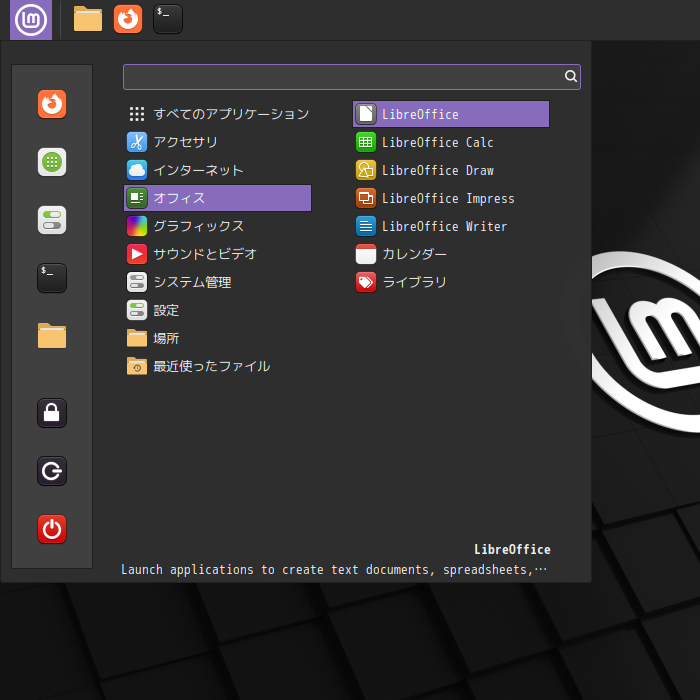Viewport: 700px width, 700px height.
Task: Open the ライブラリ library app
Action: pyautogui.click(x=414, y=282)
